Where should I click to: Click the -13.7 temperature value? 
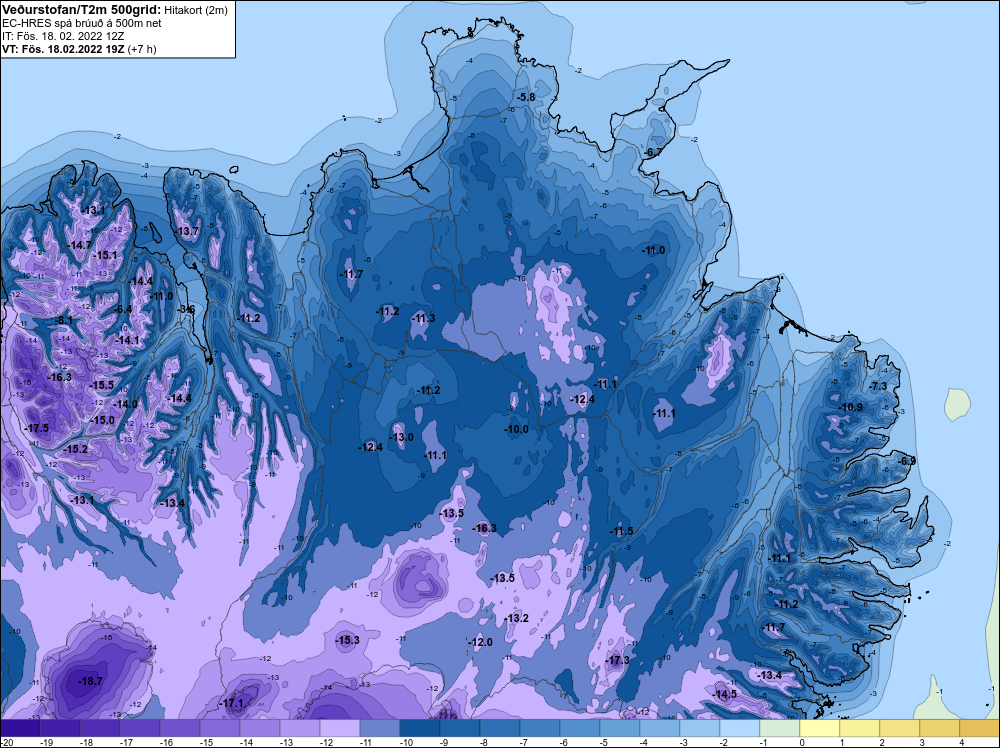point(188,231)
